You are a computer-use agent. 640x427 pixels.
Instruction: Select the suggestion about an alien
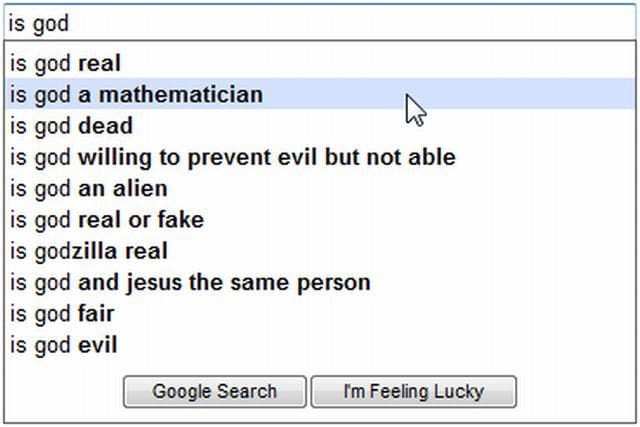click(89, 188)
